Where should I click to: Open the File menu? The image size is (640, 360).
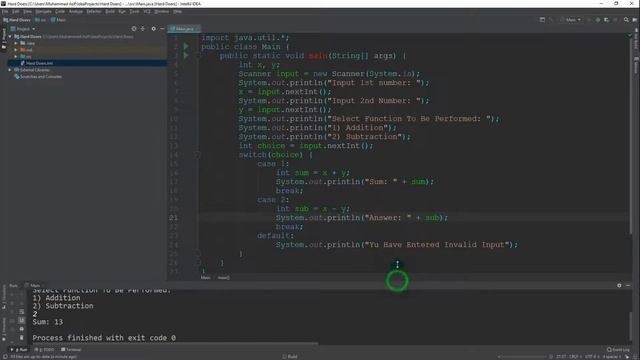click(5, 11)
